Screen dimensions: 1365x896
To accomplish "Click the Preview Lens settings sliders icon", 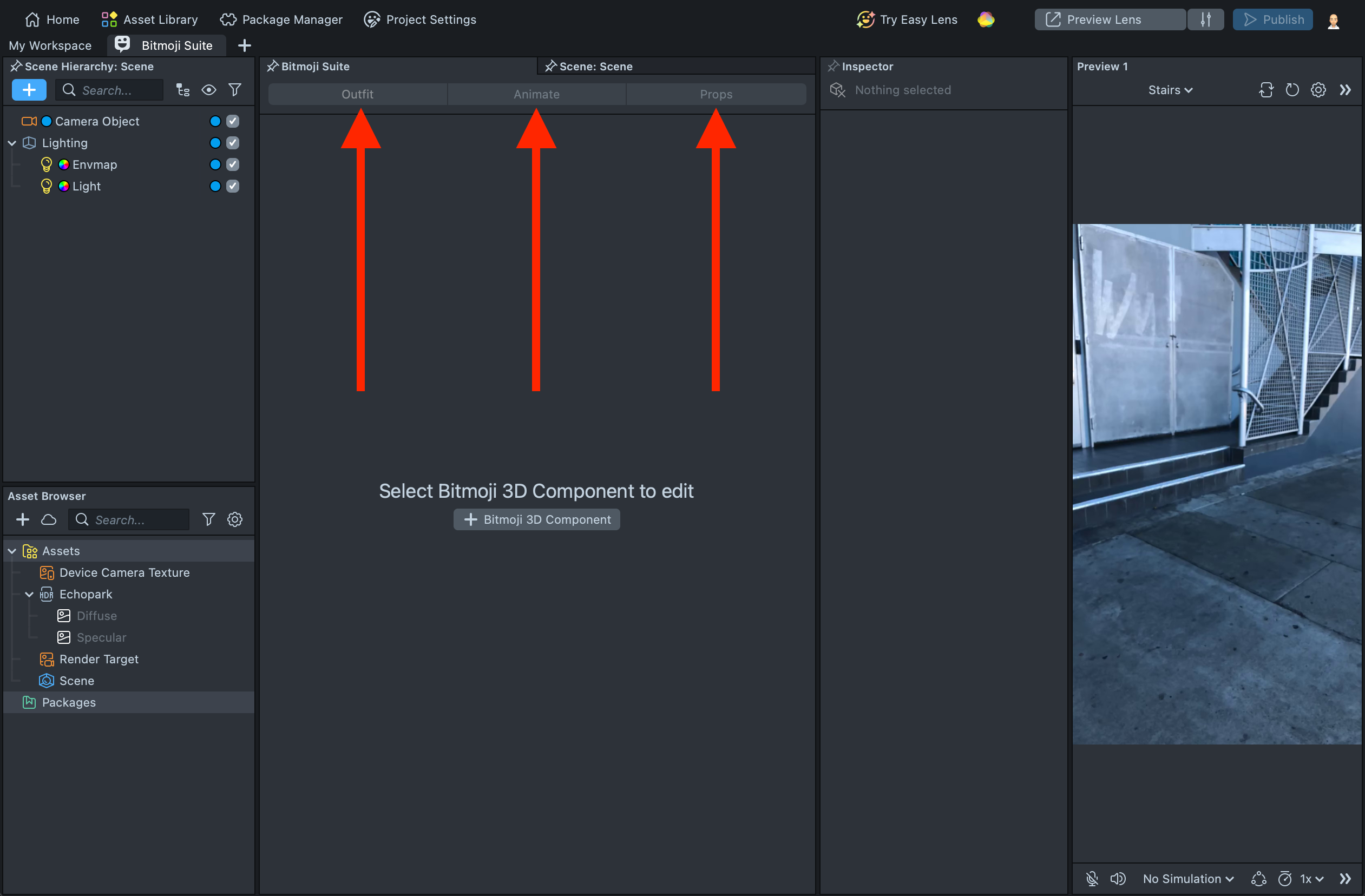I will point(1205,19).
